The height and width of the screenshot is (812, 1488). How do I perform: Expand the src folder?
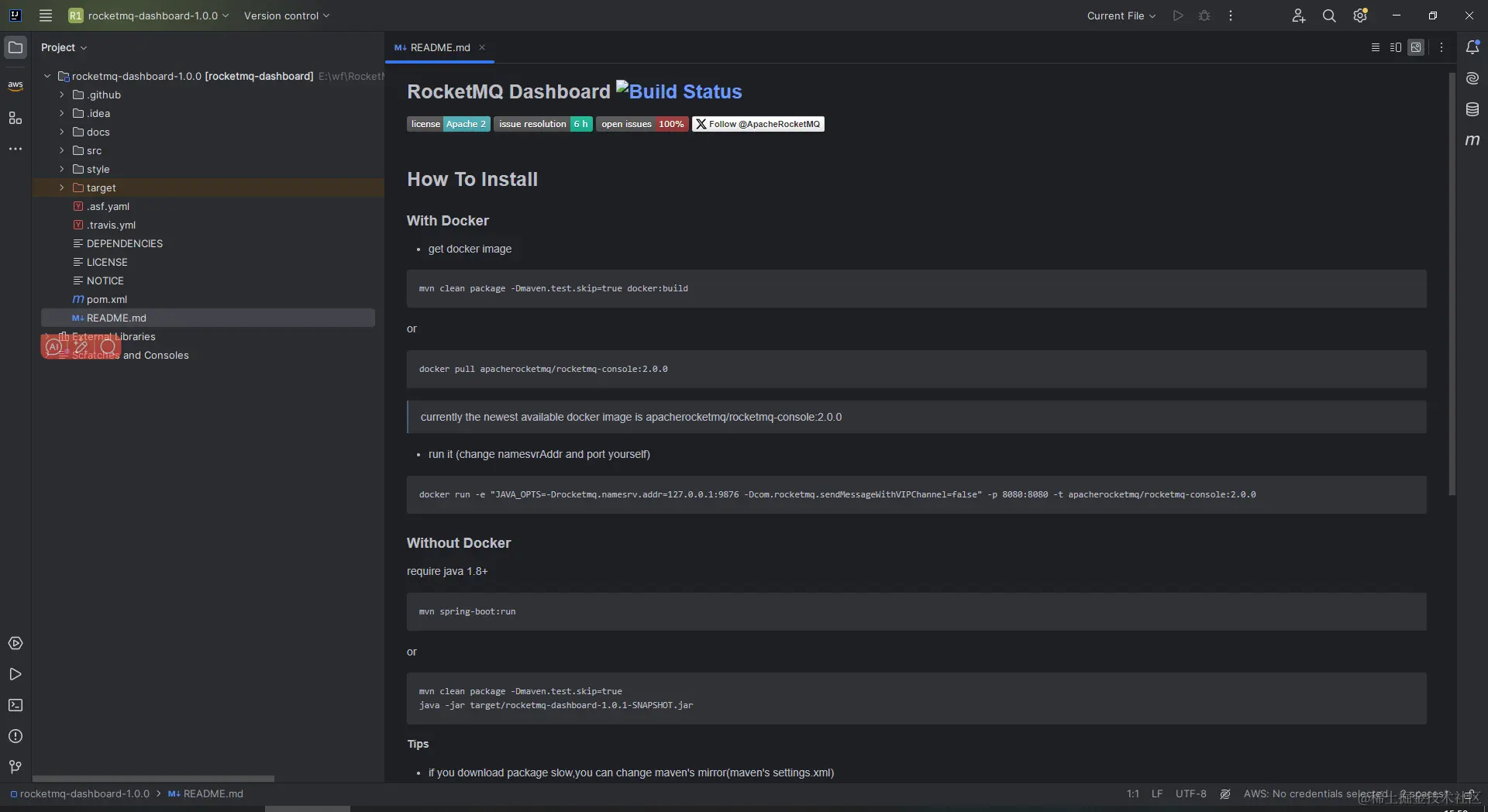point(62,150)
